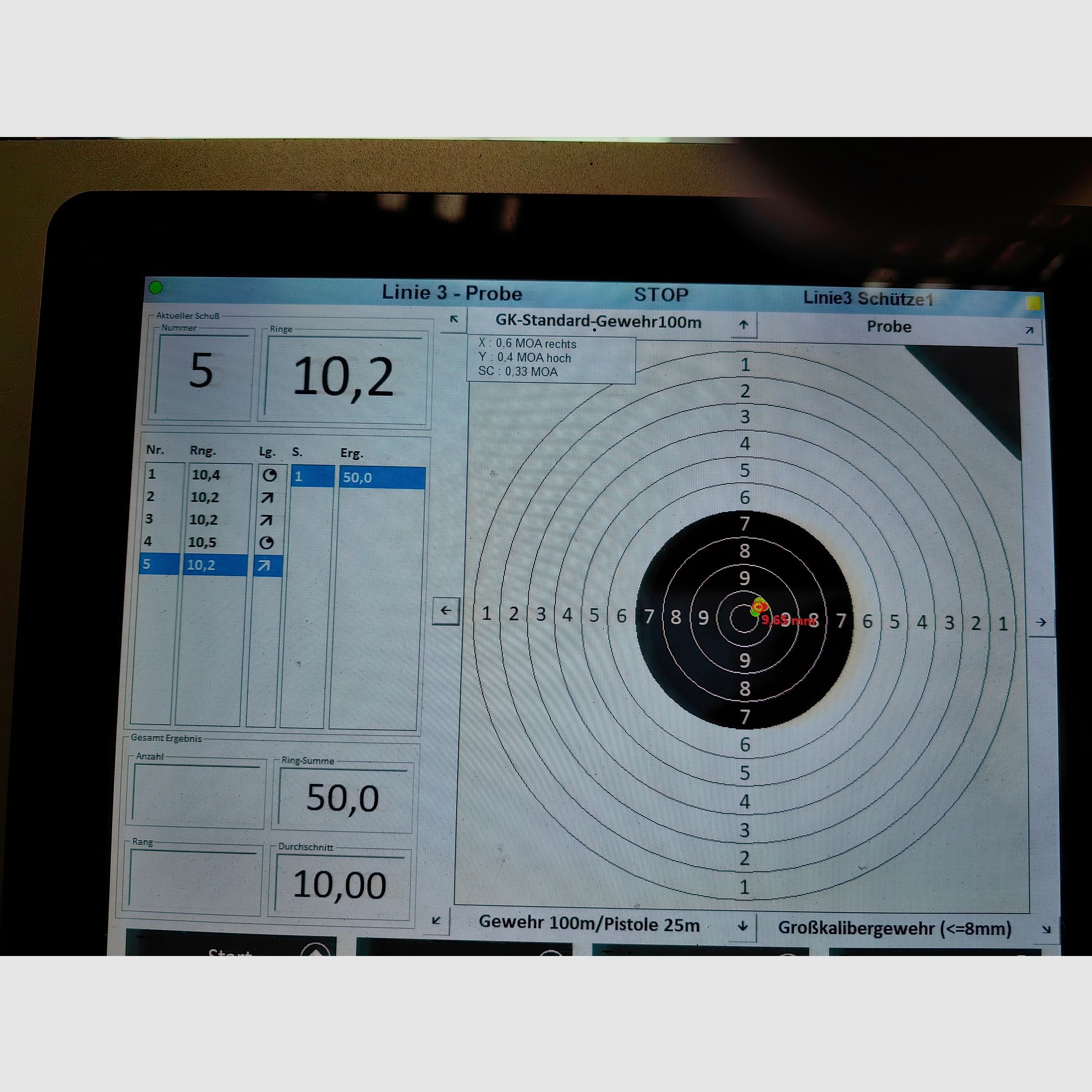Click the shot hit marker on the target
1092x1092 pixels.
(x=758, y=607)
